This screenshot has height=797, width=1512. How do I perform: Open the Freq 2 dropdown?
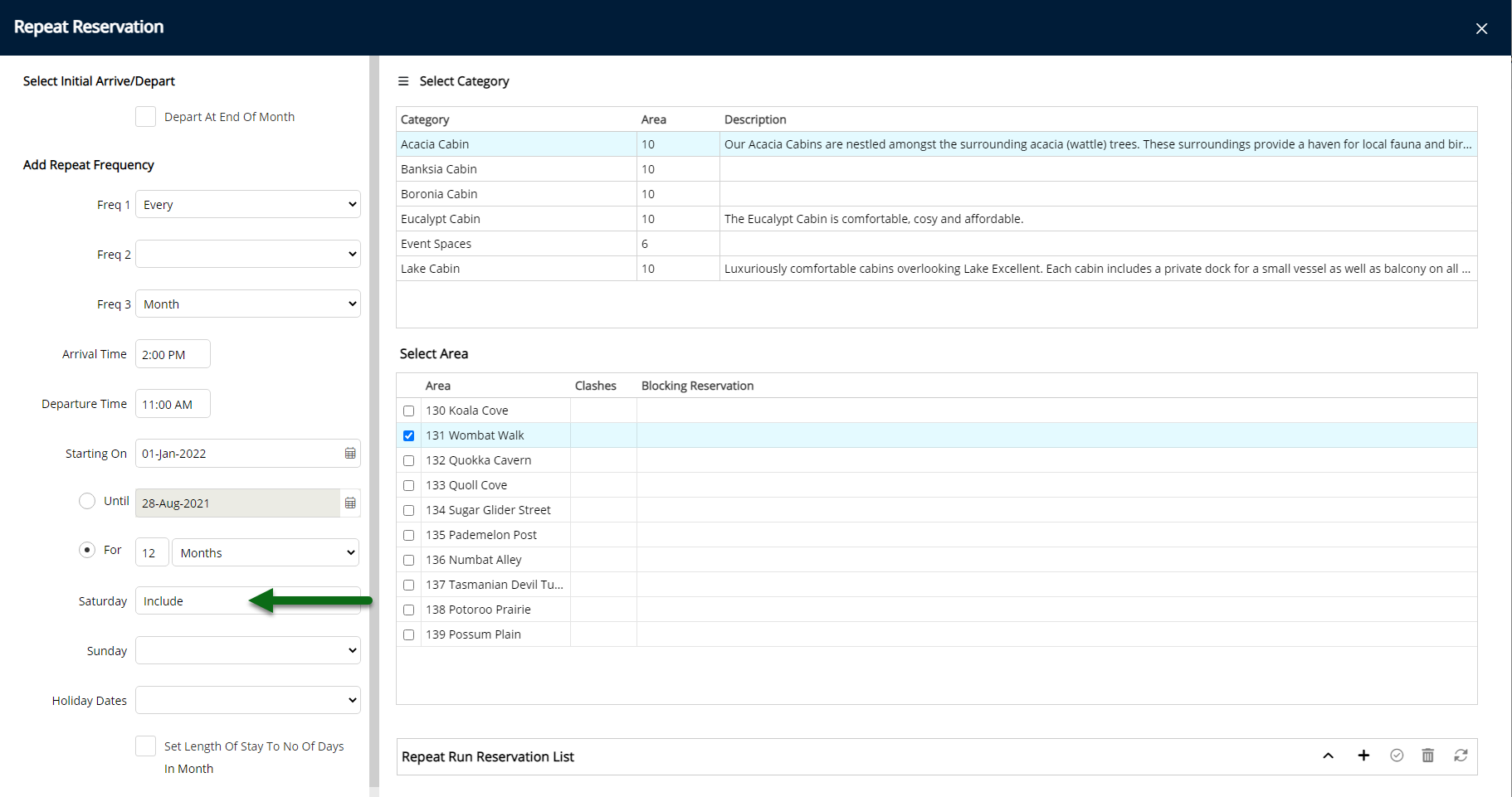[248, 255]
